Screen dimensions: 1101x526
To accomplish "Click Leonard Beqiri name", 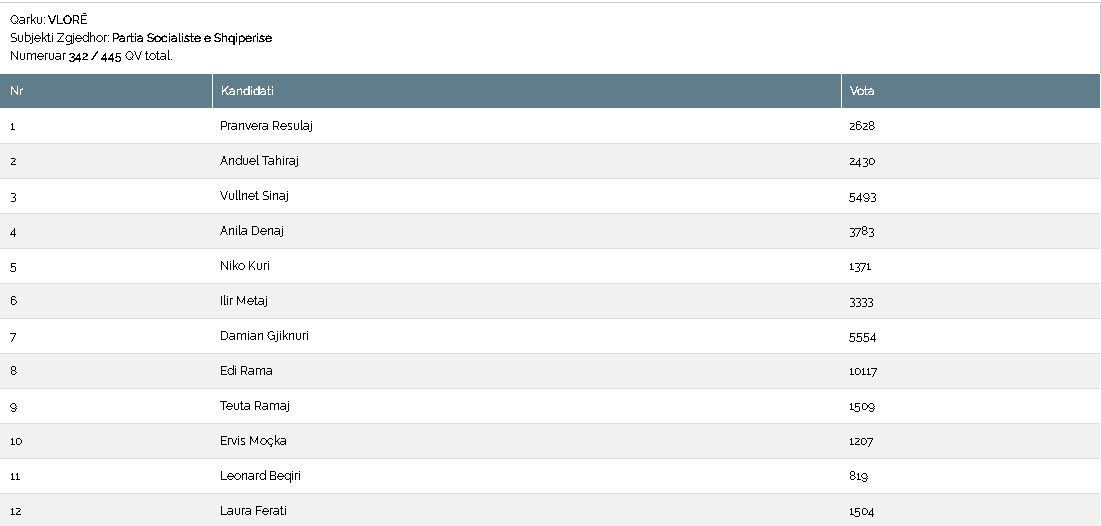I will [260, 476].
